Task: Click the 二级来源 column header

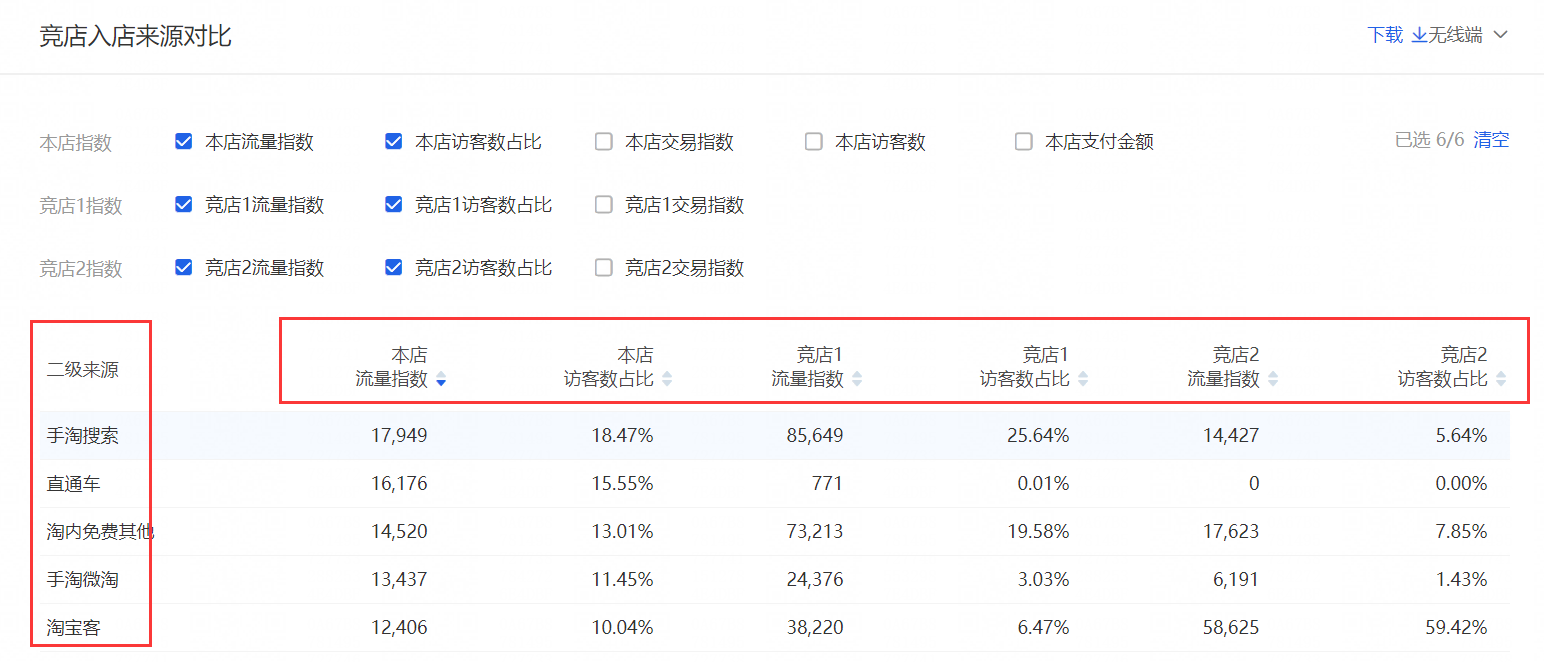Action: [x=83, y=370]
